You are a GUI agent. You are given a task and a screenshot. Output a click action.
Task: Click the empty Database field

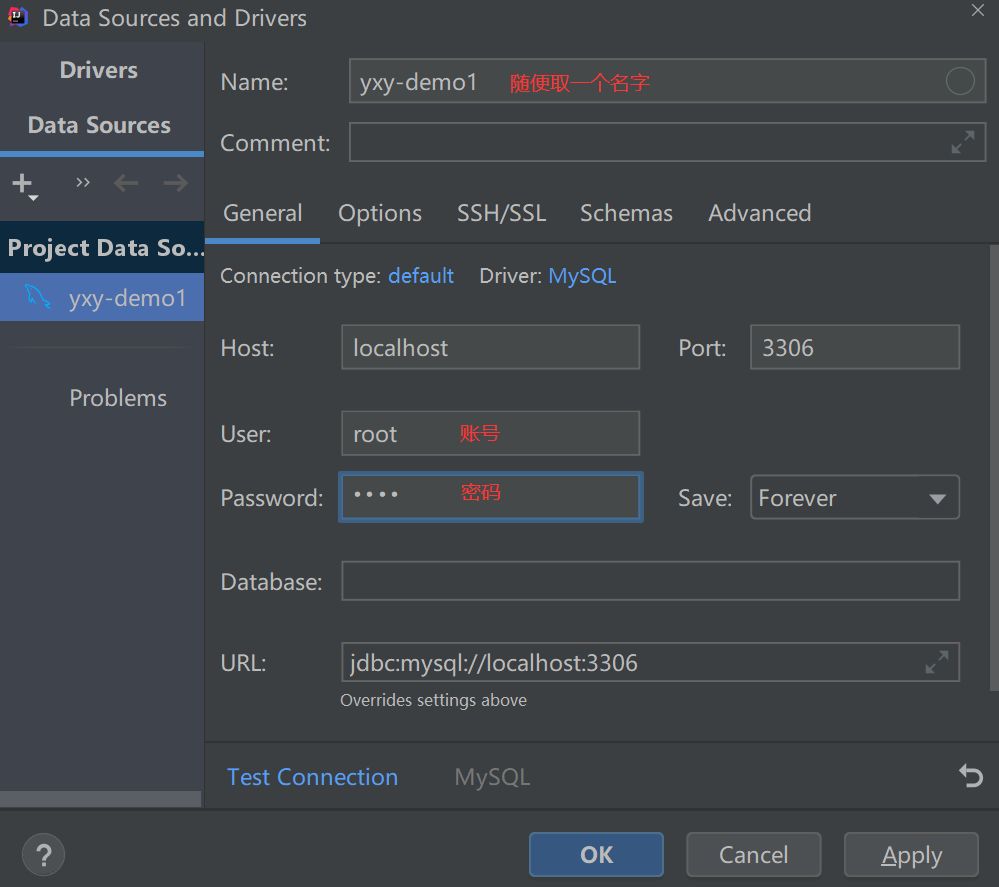click(x=650, y=581)
